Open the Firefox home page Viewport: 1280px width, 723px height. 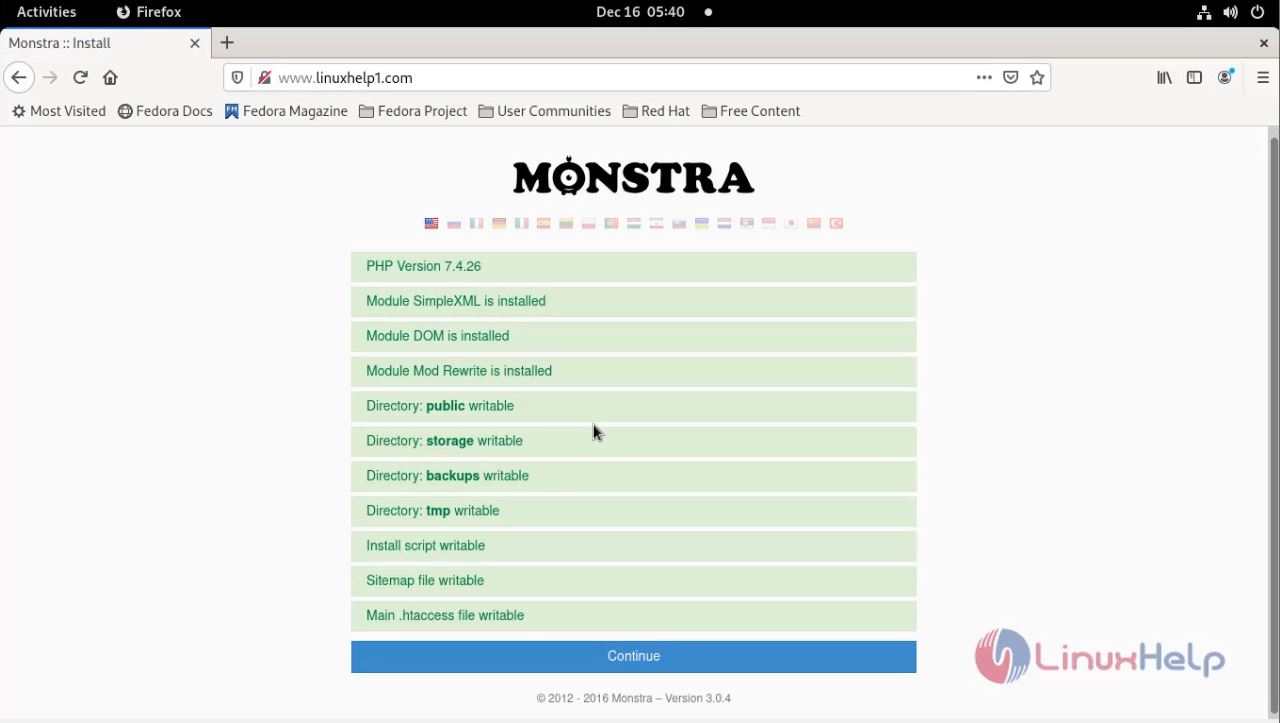coord(110,77)
